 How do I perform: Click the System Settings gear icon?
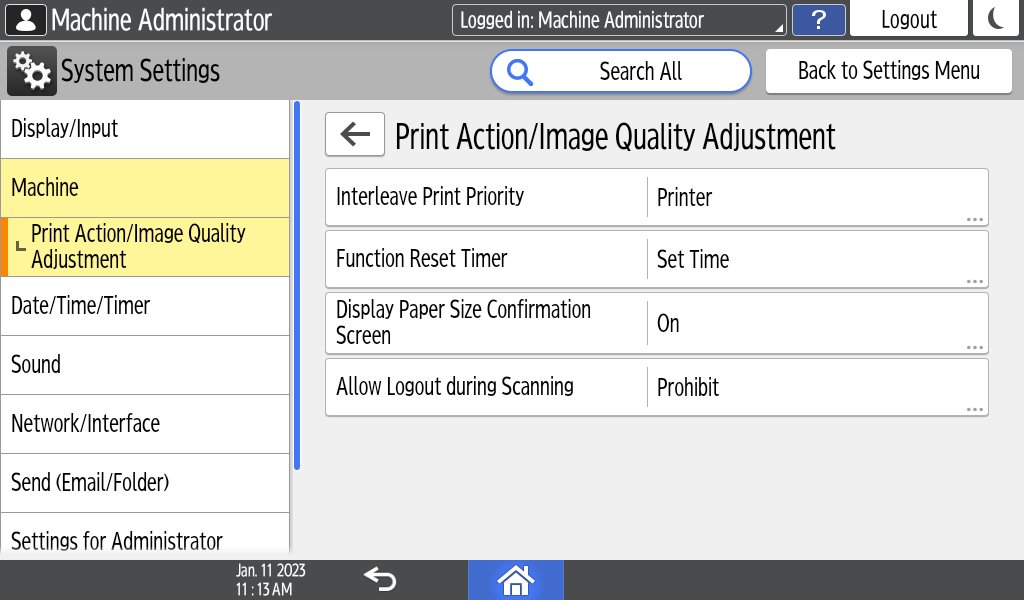32,71
